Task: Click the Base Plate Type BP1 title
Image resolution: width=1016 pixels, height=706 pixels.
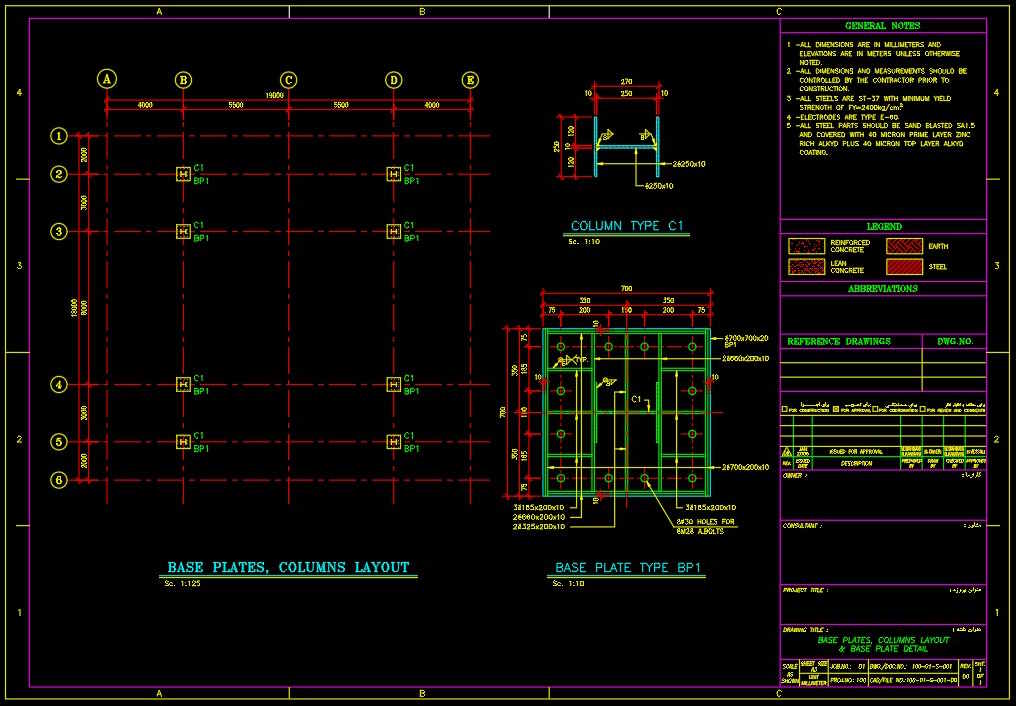Action: coord(629,567)
